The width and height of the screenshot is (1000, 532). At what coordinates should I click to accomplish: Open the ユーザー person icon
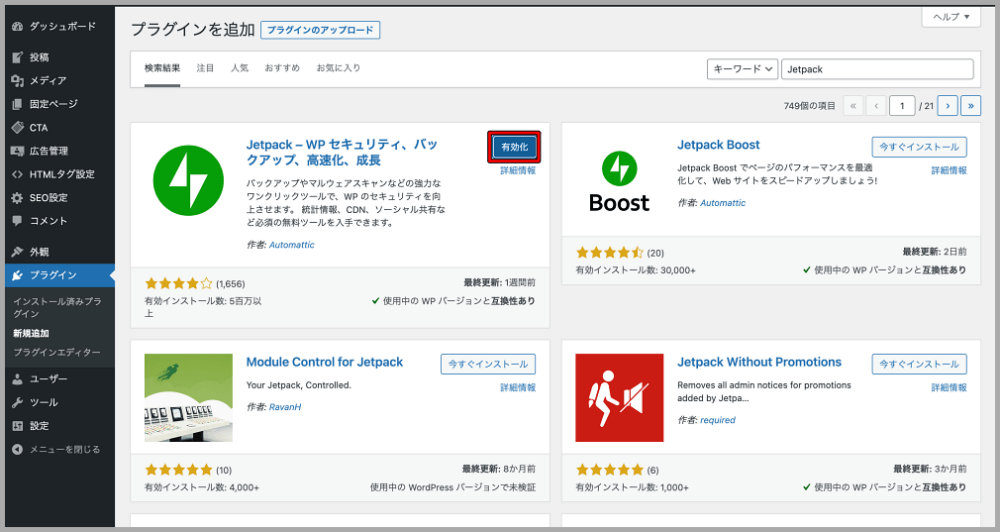(17, 379)
